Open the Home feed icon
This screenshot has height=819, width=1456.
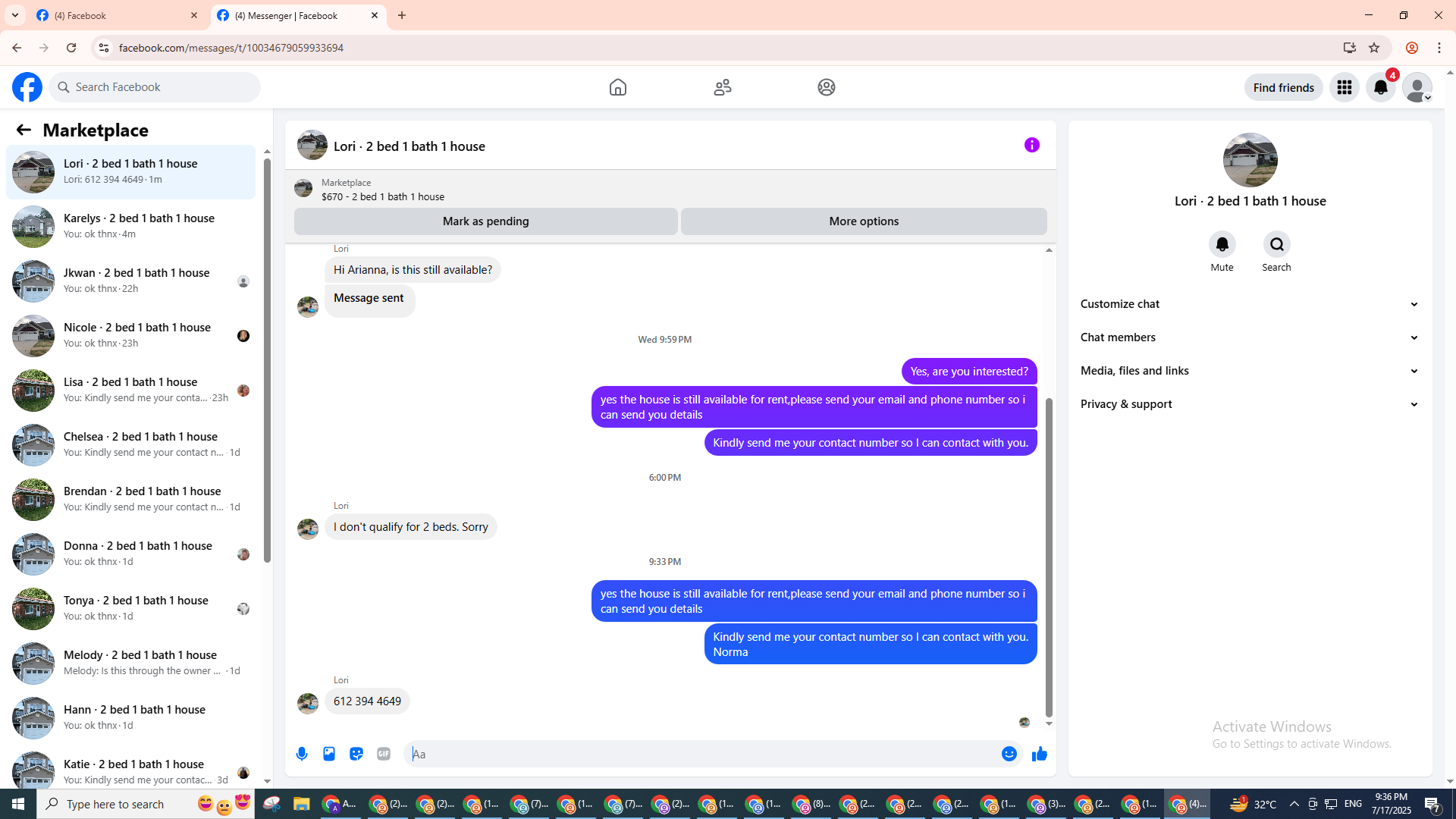(618, 87)
